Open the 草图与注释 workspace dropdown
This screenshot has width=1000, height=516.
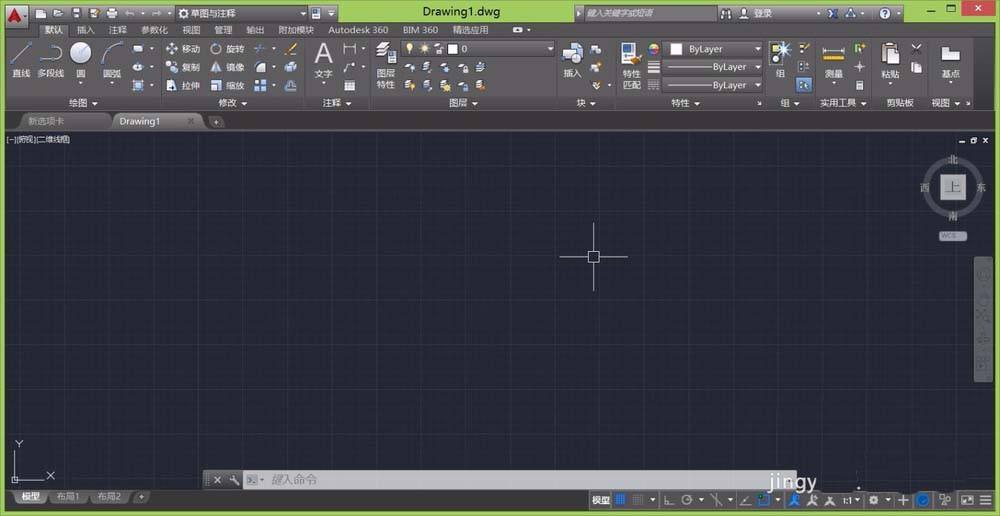click(242, 13)
